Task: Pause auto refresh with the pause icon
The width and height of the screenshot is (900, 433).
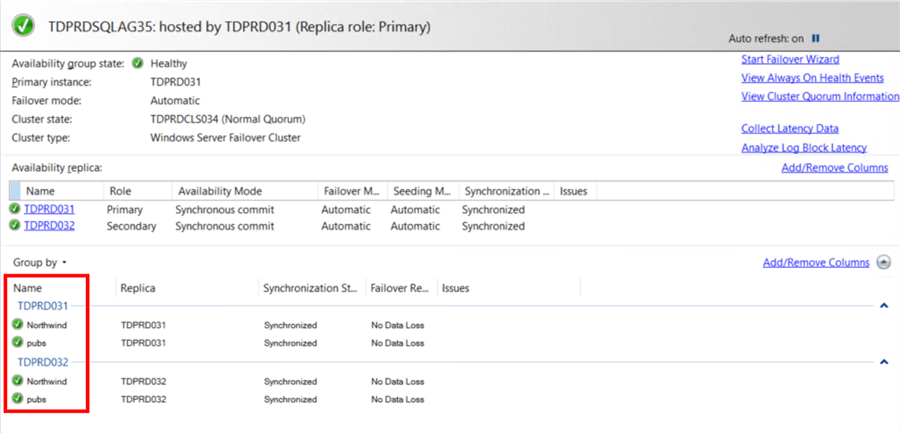Action: click(x=816, y=38)
